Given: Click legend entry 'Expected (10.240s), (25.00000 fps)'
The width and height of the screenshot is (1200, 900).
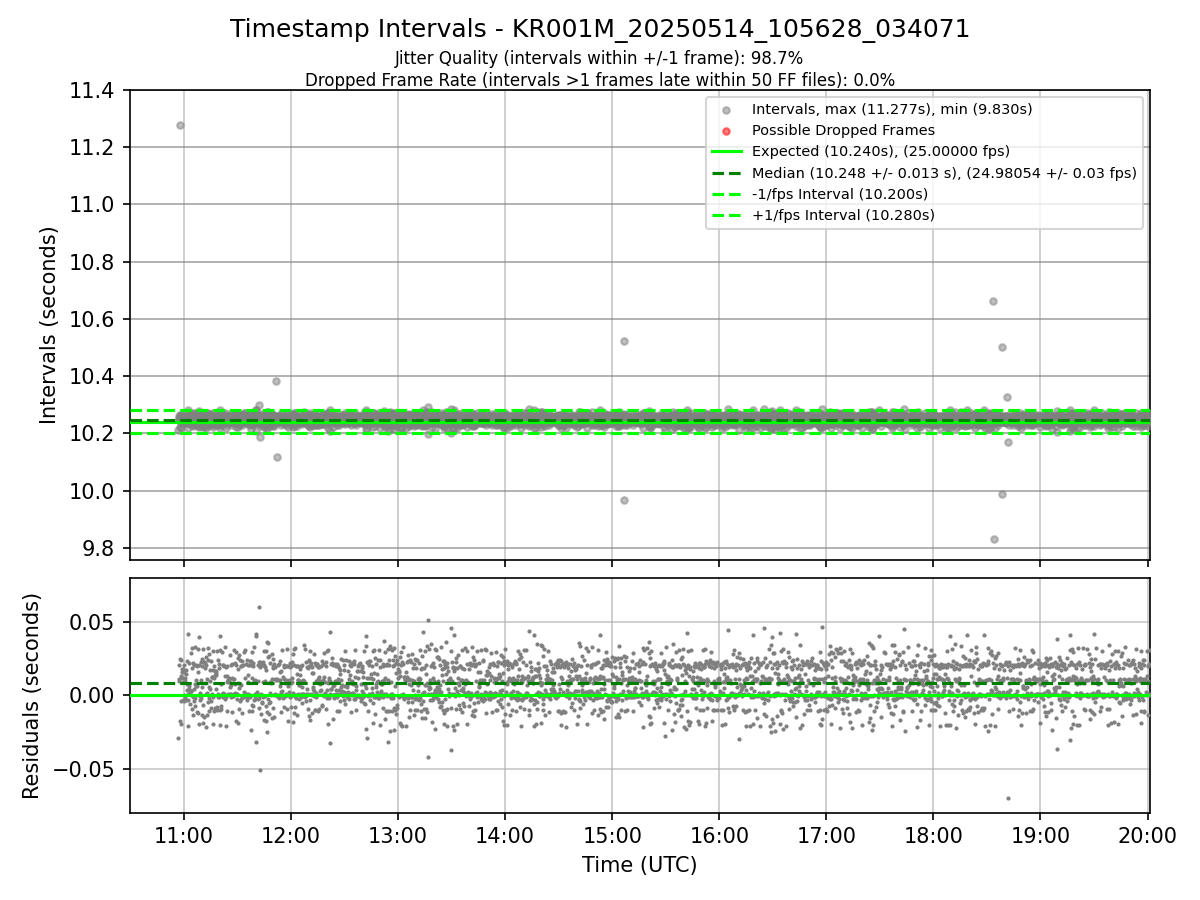Looking at the screenshot, I should point(881,151).
